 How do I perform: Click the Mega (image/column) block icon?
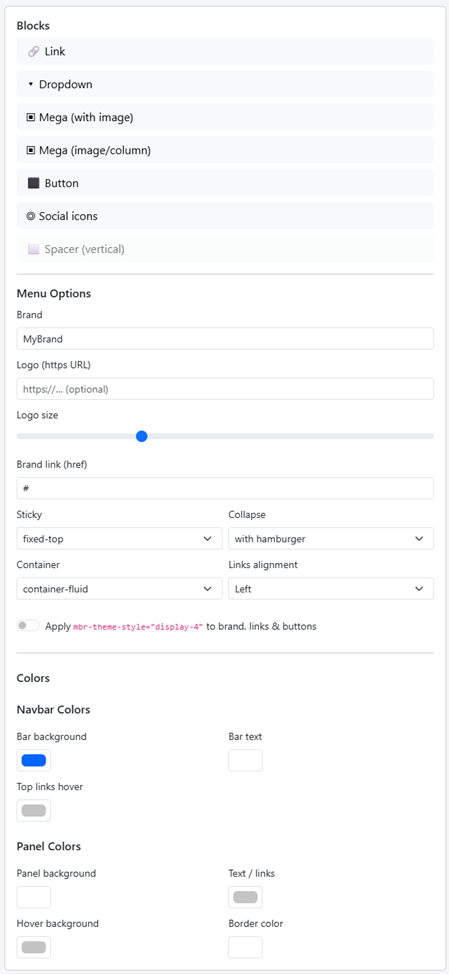pos(30,150)
